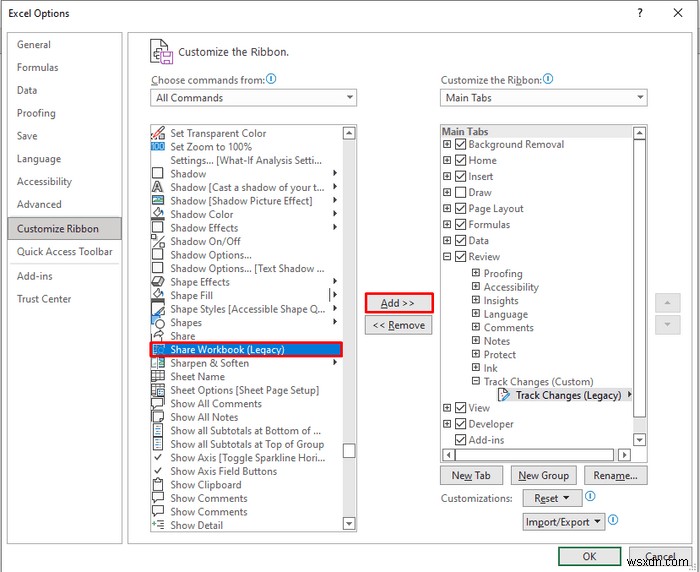The width and height of the screenshot is (700, 572).
Task: Confirm with the OK button
Action: tap(589, 556)
